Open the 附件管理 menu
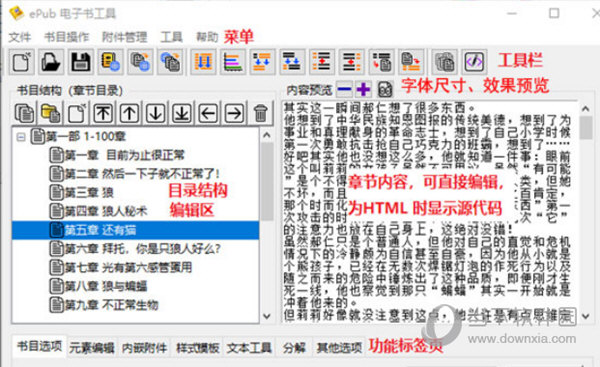Viewport: 600px width, 367px height. [x=125, y=37]
